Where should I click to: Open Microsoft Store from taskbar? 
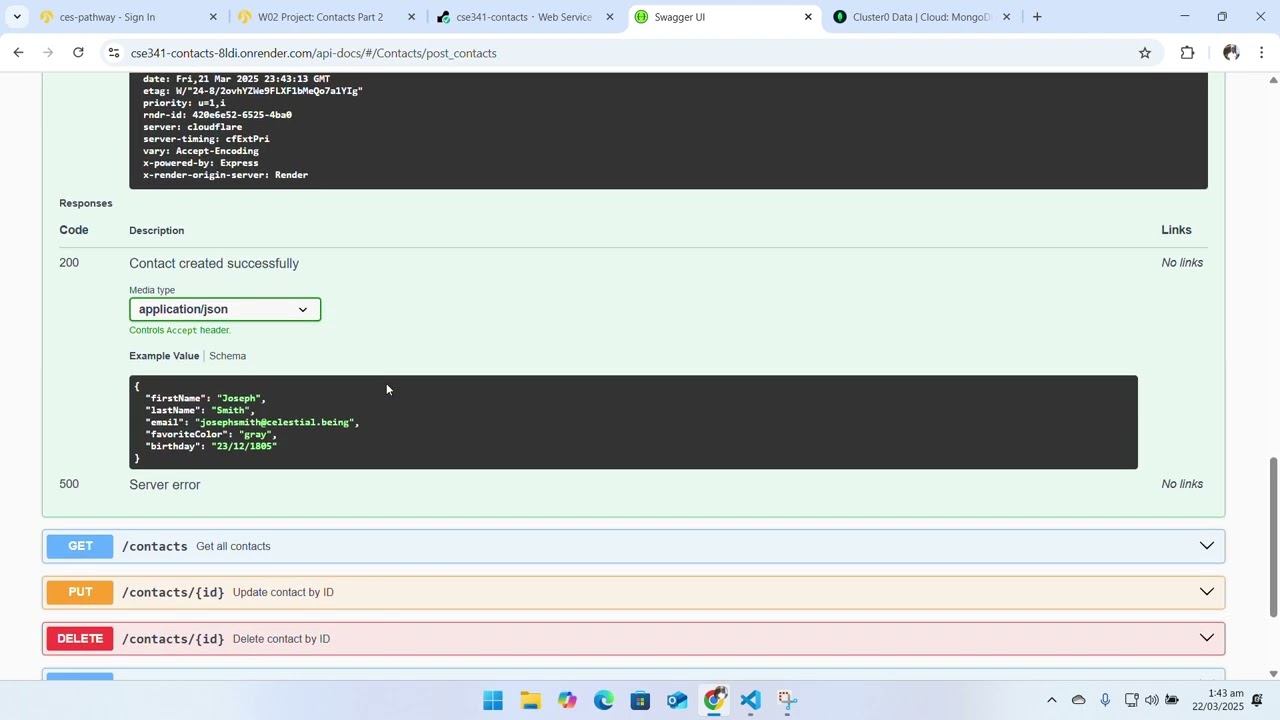tap(641, 700)
